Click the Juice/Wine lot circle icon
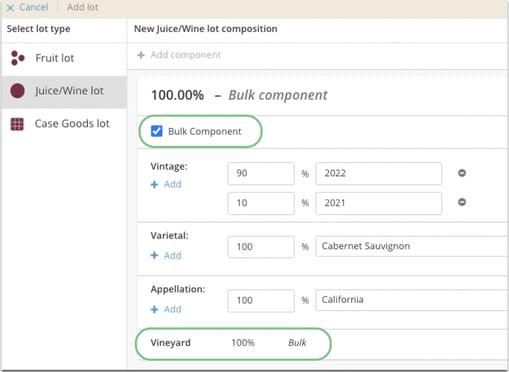Screen dimensions: 509x372 click(x=17, y=91)
